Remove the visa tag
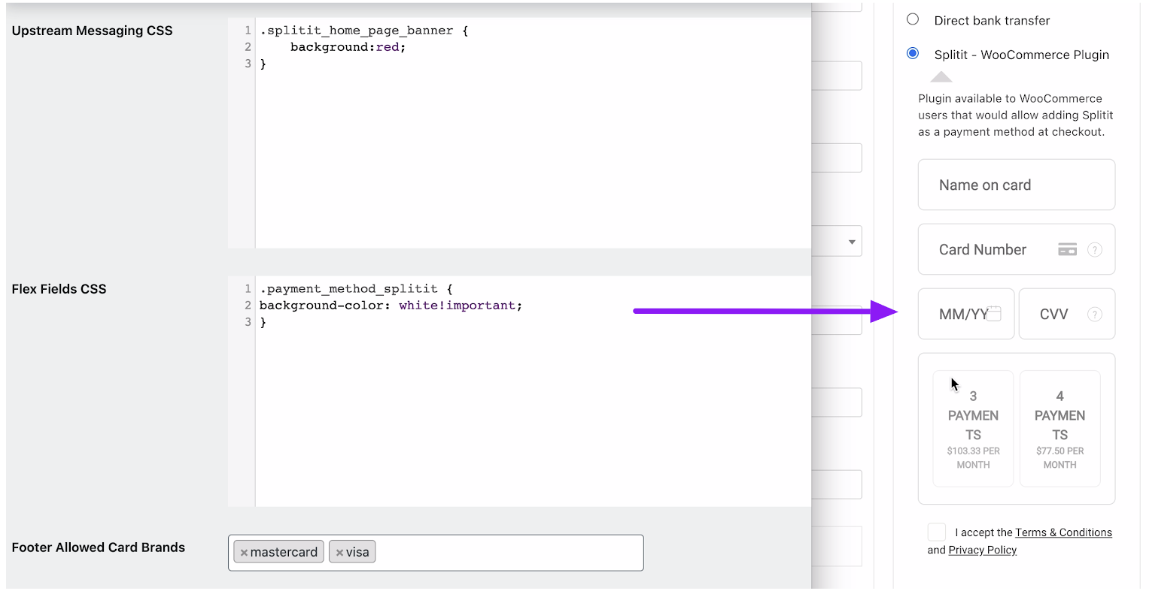Screen dimensions: 1150x612 tap(340, 553)
